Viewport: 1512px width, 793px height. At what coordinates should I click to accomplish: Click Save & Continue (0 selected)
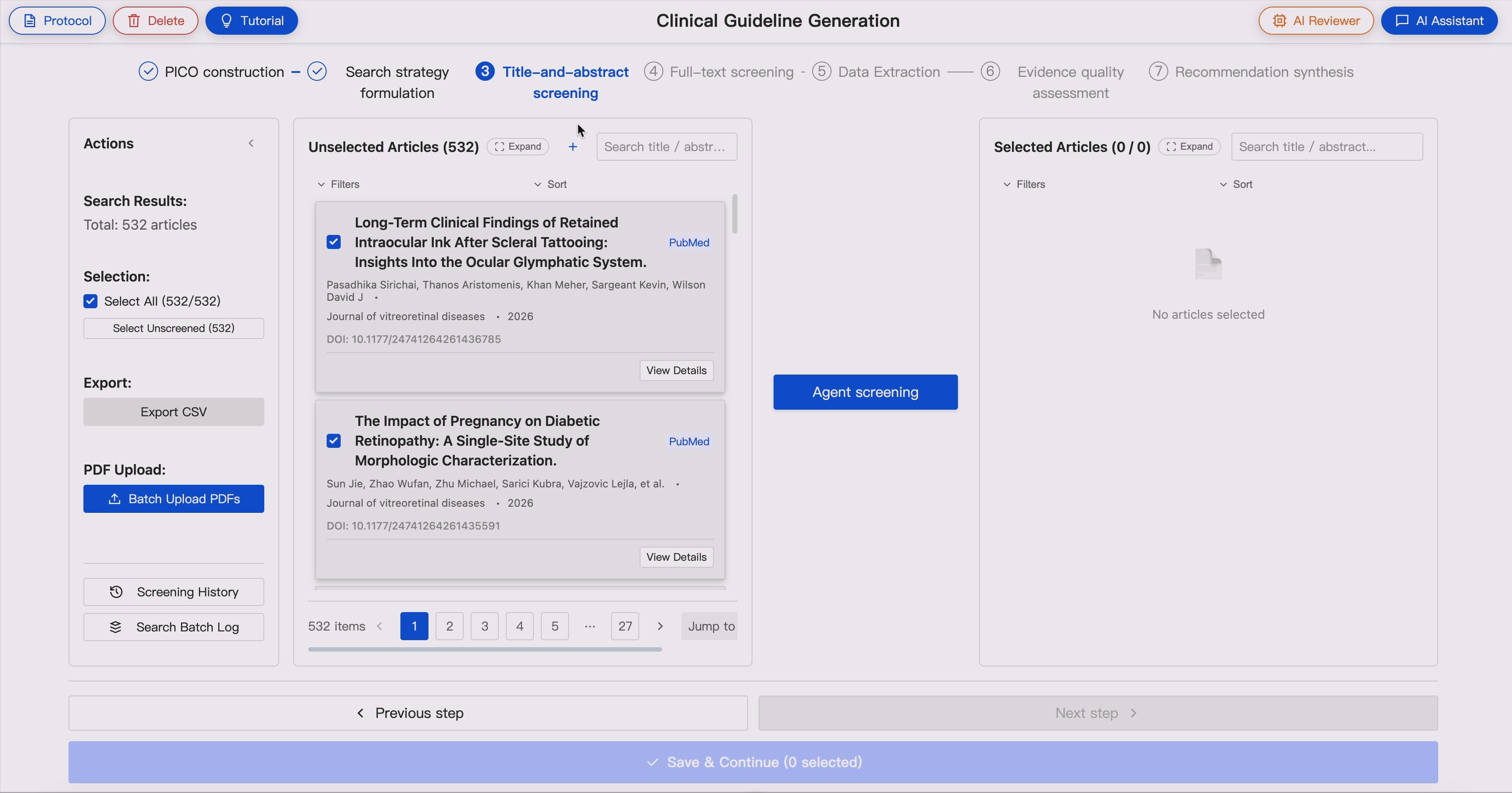pos(753,762)
